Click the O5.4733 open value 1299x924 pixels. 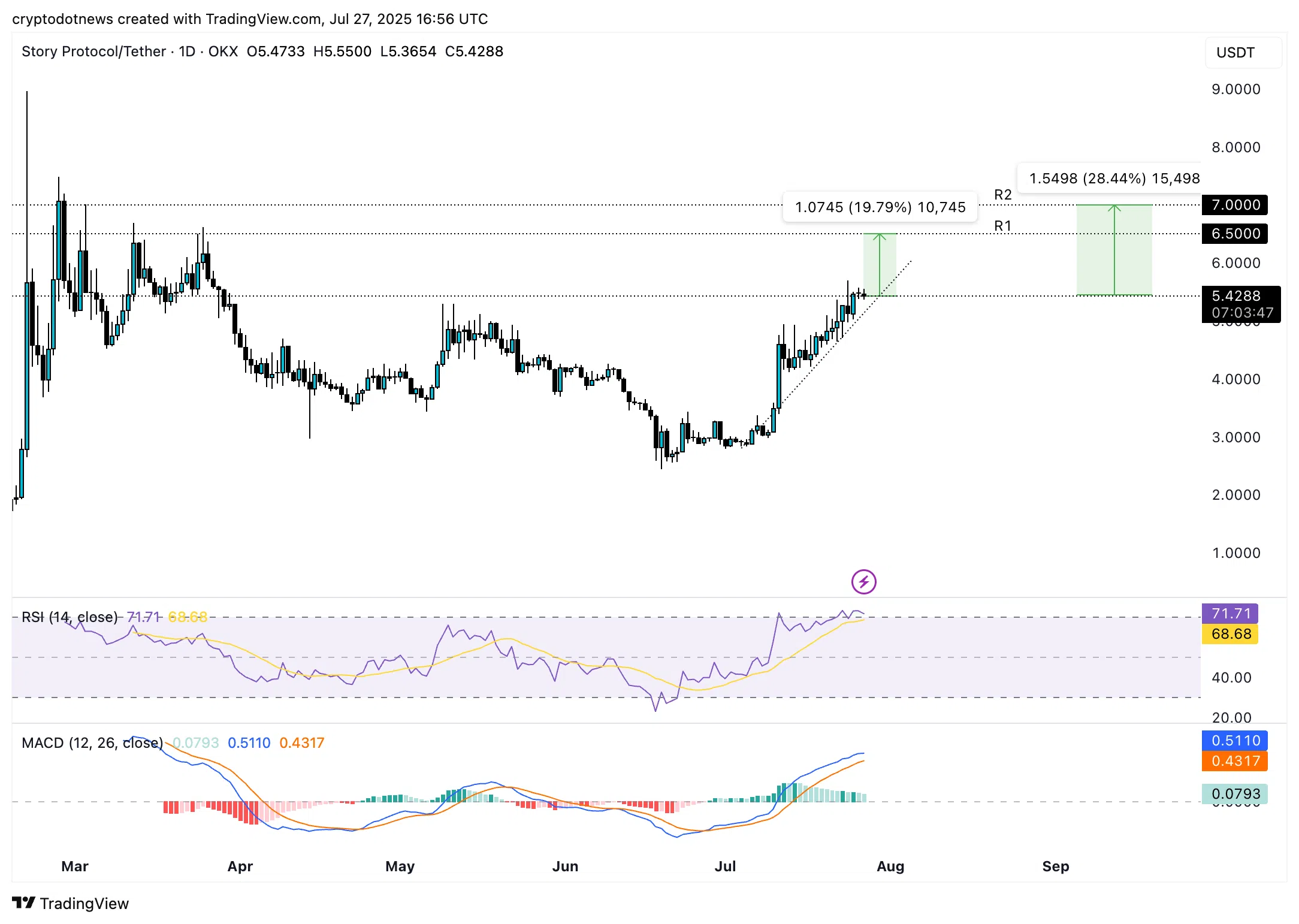(276, 52)
